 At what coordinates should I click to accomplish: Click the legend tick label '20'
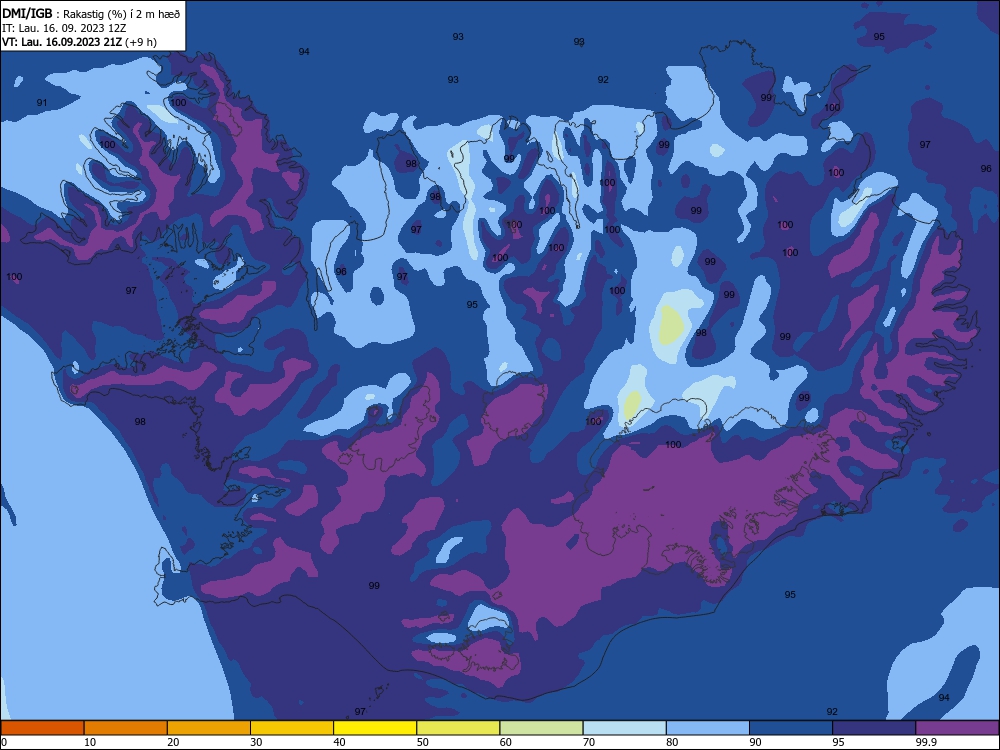(173, 742)
